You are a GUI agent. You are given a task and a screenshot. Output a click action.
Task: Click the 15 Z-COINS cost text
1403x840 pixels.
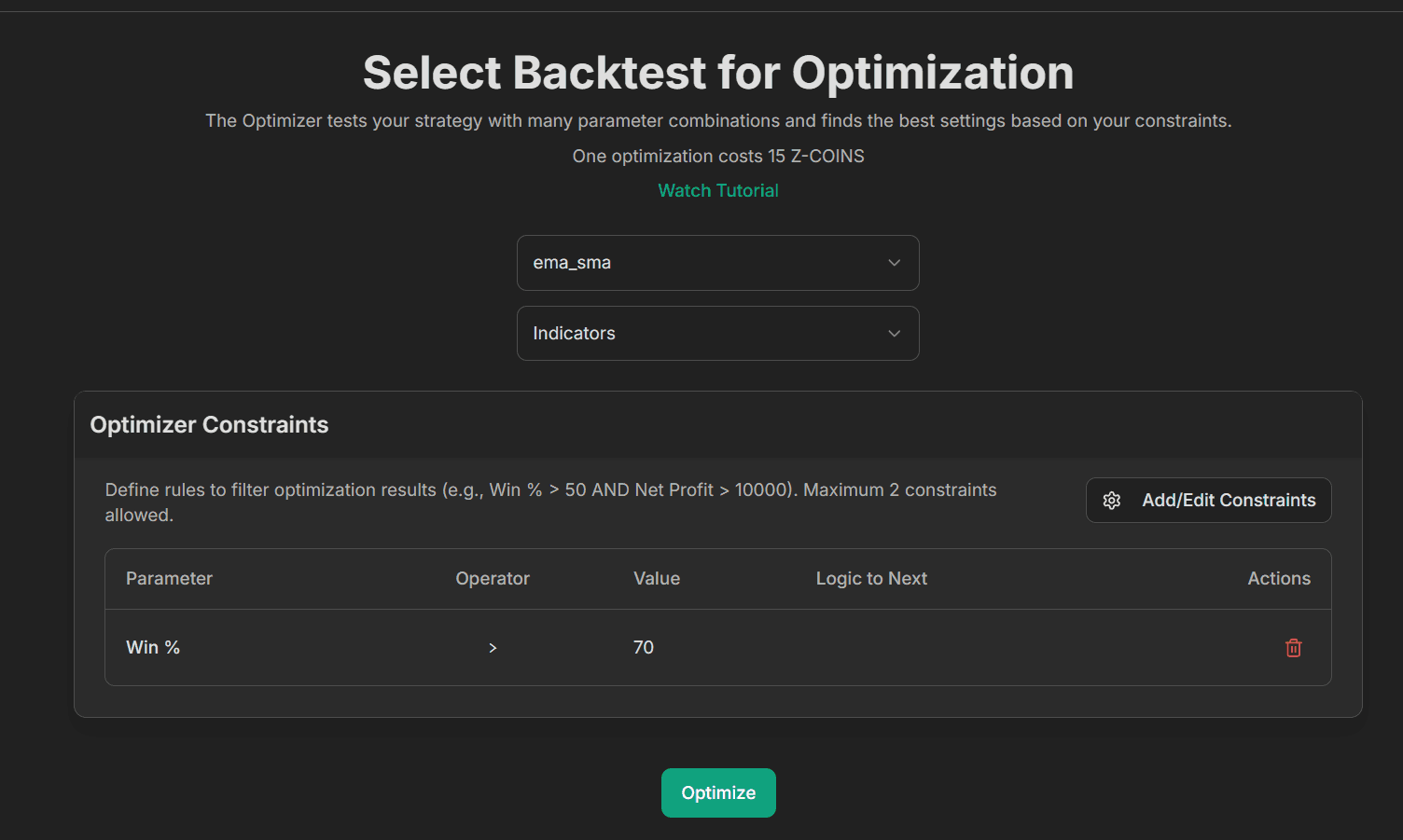(815, 157)
